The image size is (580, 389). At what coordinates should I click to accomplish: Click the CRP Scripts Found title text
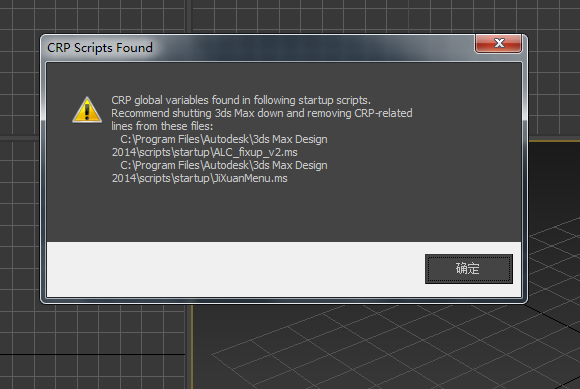point(100,48)
